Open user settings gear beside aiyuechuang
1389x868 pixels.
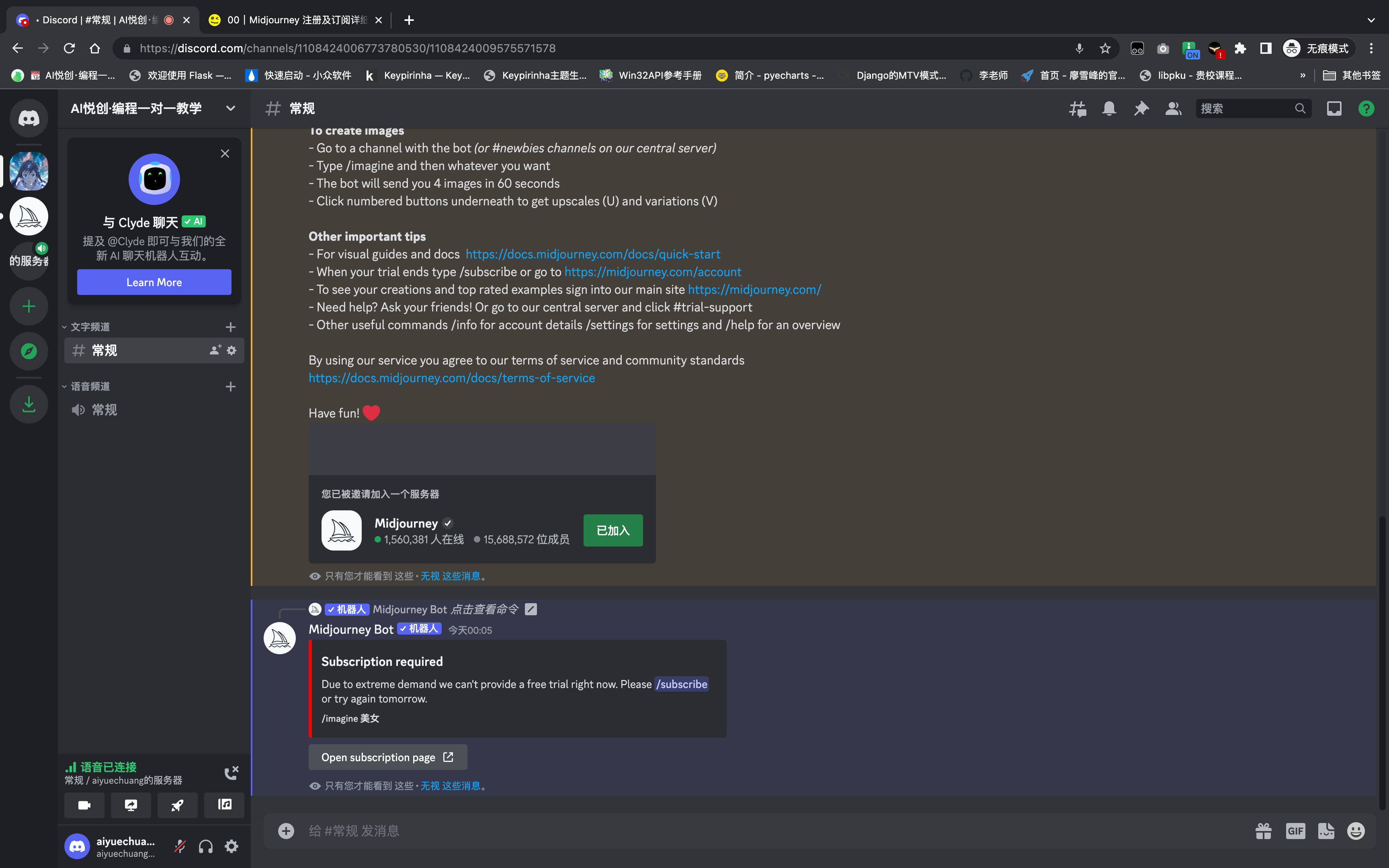pos(231,846)
